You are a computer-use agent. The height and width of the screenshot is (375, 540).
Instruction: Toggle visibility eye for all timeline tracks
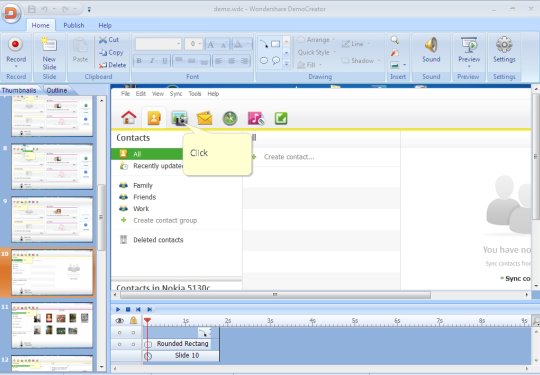120,321
